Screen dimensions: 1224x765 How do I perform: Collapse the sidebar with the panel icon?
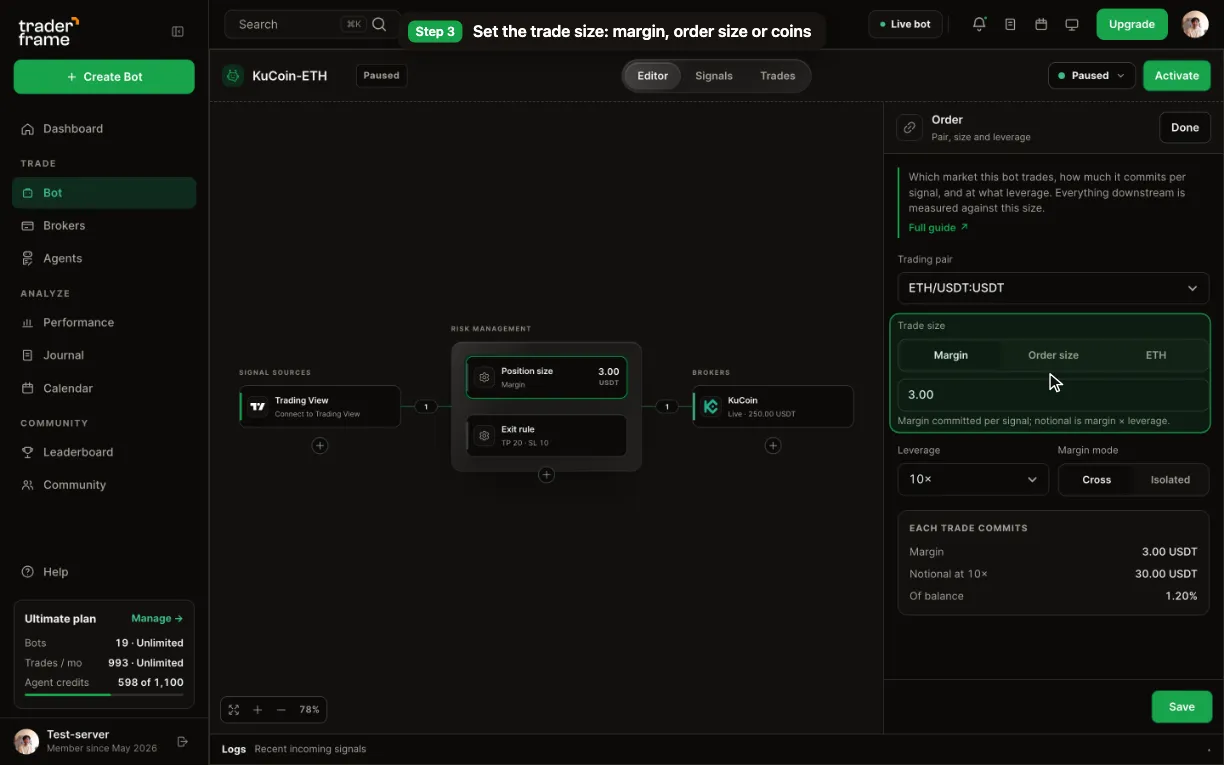click(x=178, y=31)
